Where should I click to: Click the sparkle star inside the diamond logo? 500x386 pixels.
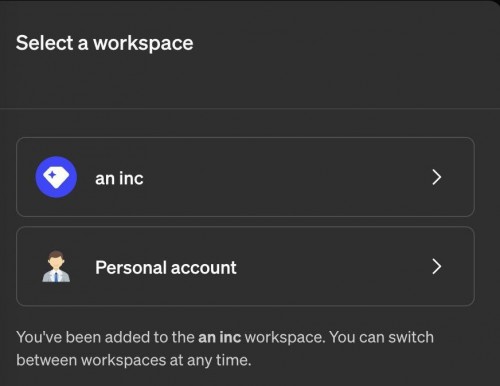[x=52, y=175]
